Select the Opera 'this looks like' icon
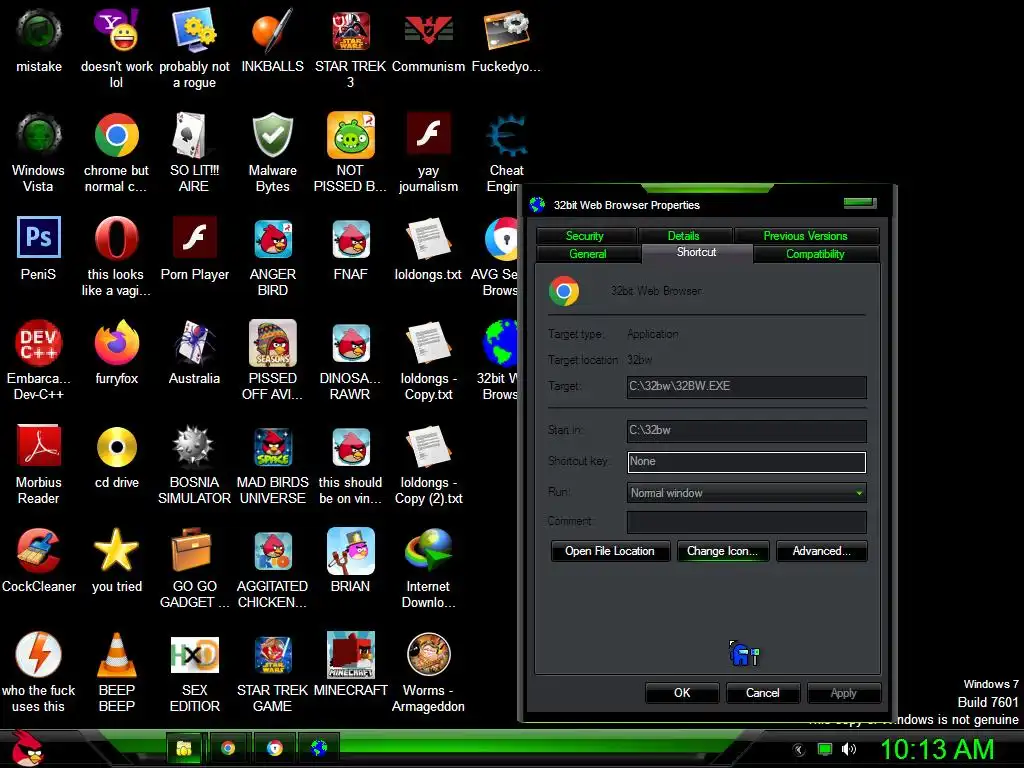The image size is (1024, 768). pos(116,256)
